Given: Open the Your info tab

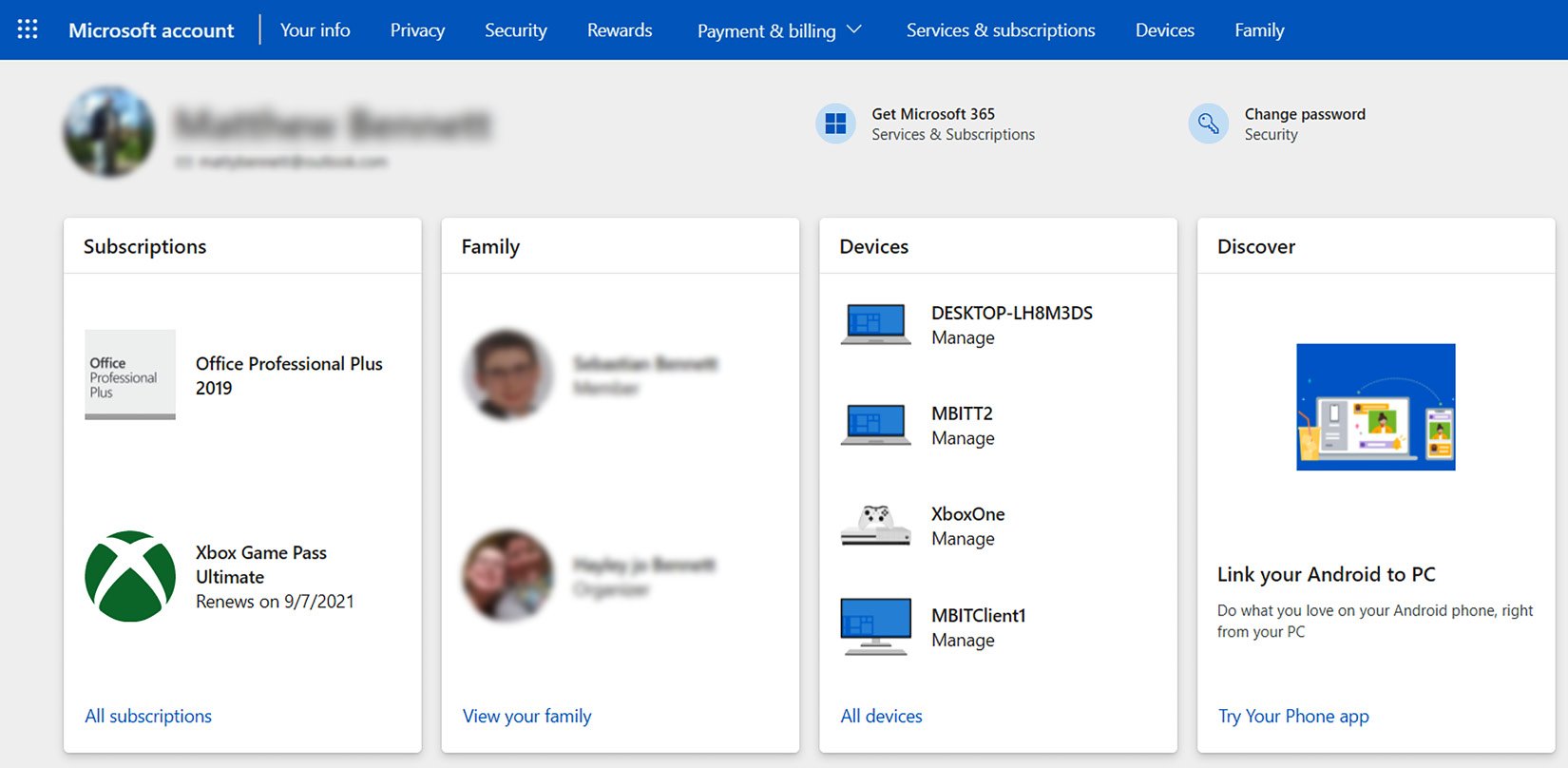Looking at the screenshot, I should click(x=316, y=29).
